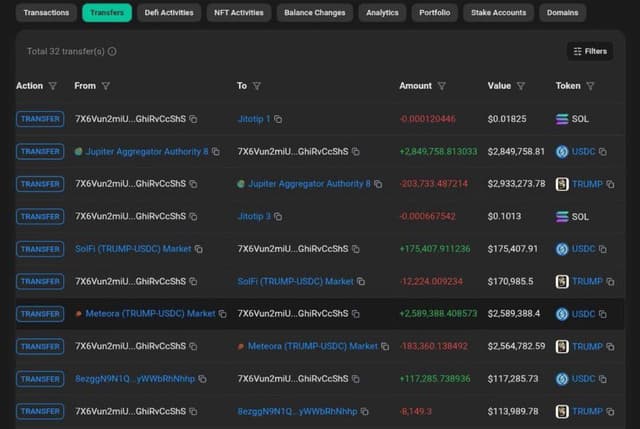Copy USDC token address in $2,589,388.4 row

click(x=603, y=314)
